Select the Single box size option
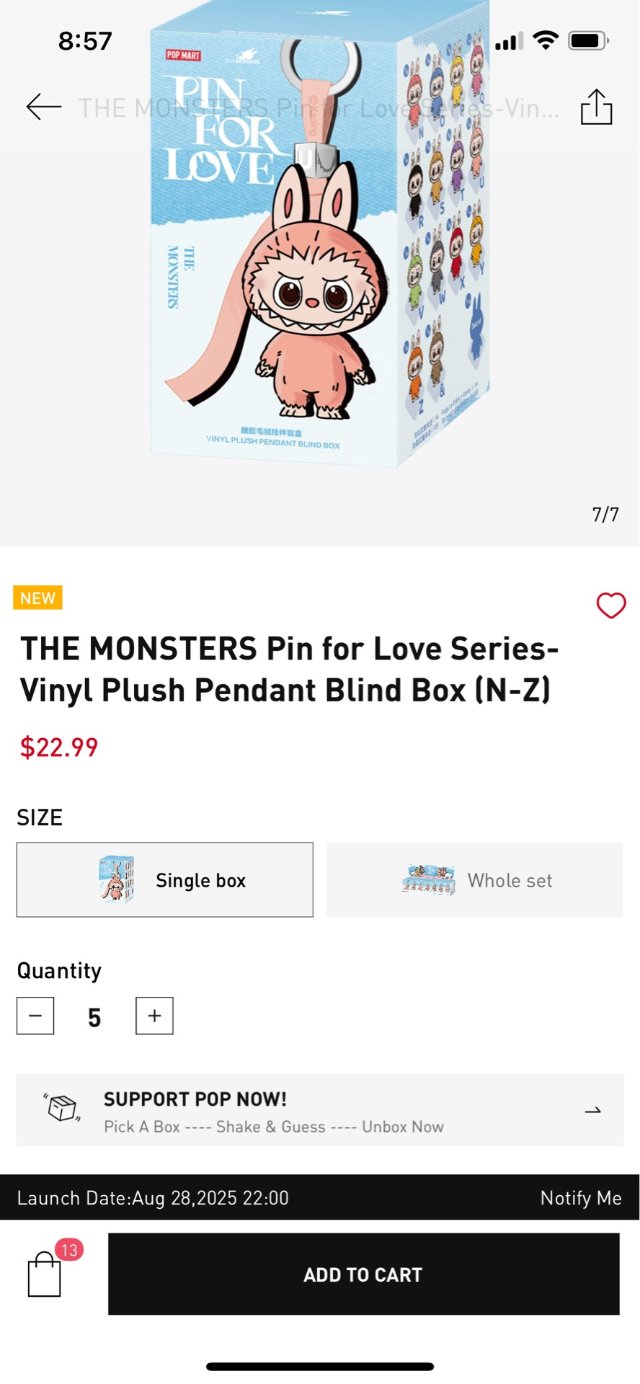The height and width of the screenshot is (1384, 640). click(x=200, y=880)
